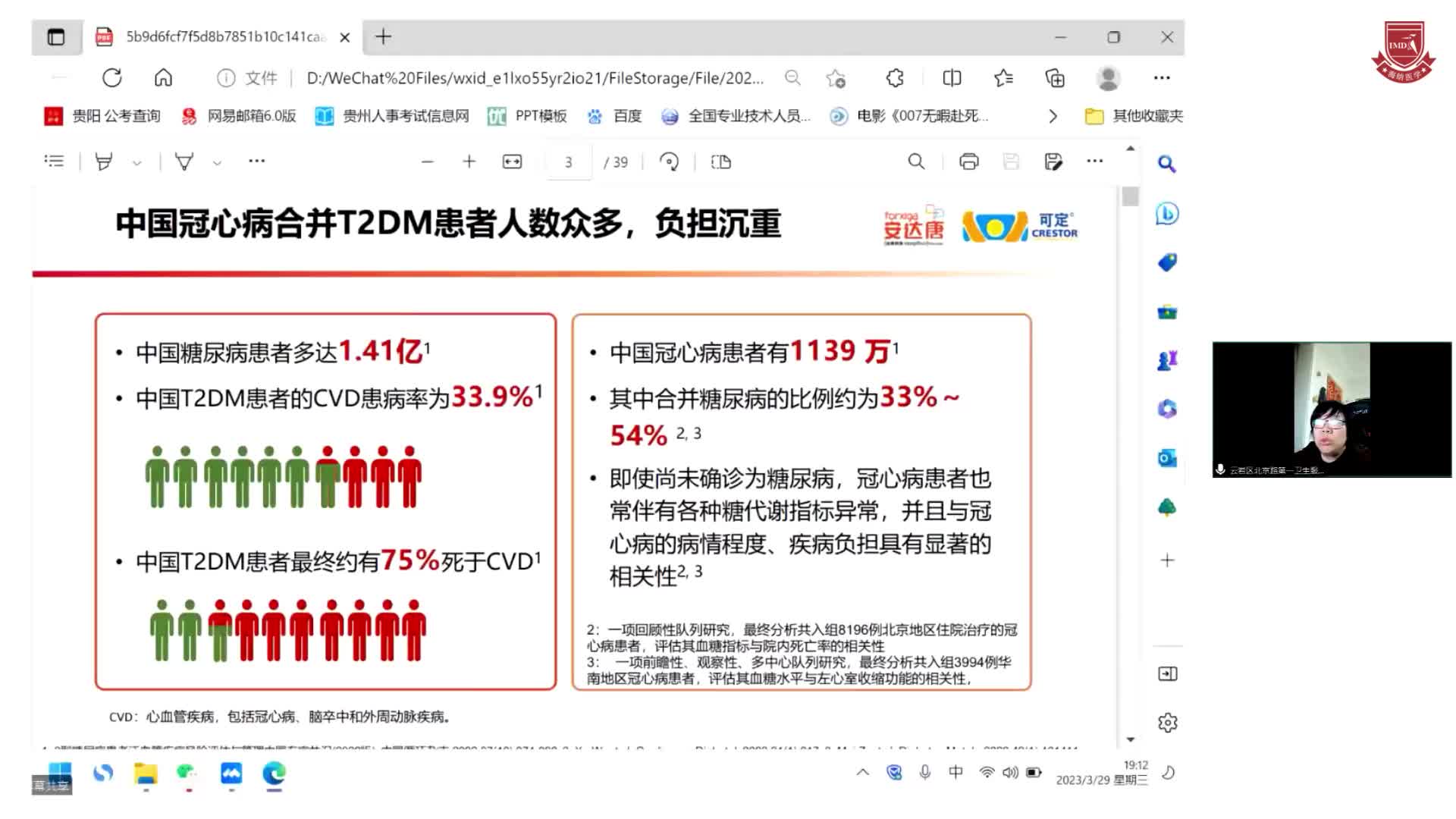Open the taskbar volume control
The width and height of the screenshot is (1456, 819).
click(1009, 772)
